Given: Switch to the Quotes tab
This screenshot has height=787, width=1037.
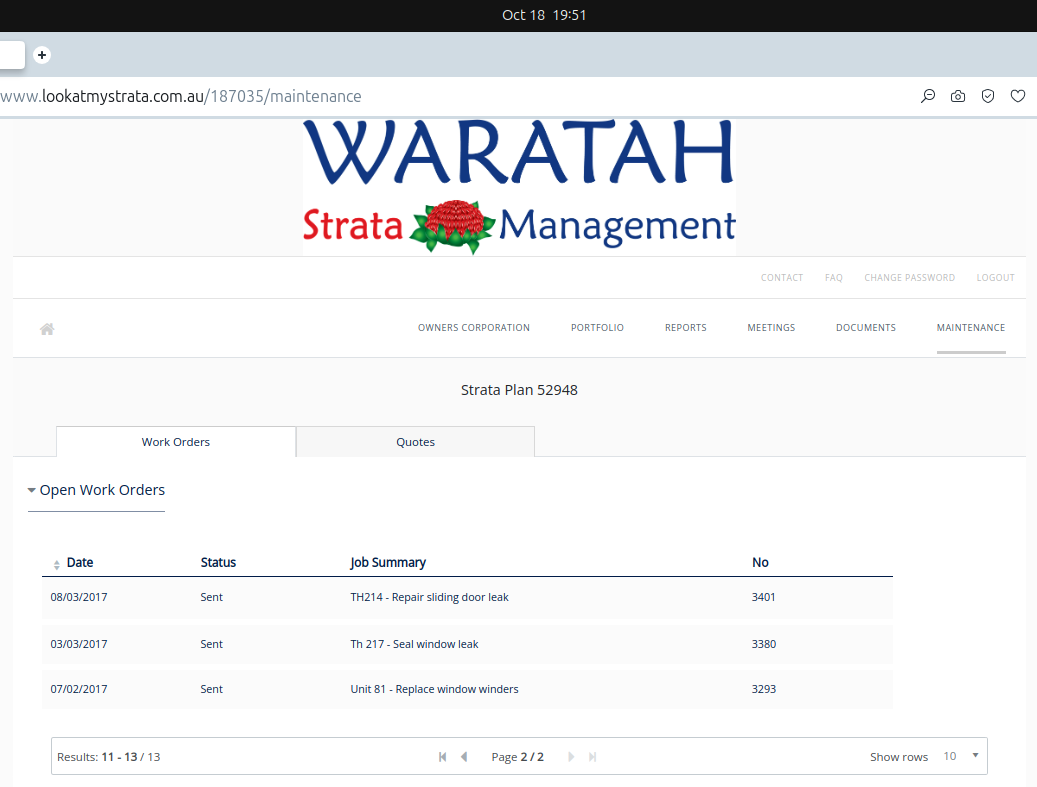Looking at the screenshot, I should click(415, 442).
